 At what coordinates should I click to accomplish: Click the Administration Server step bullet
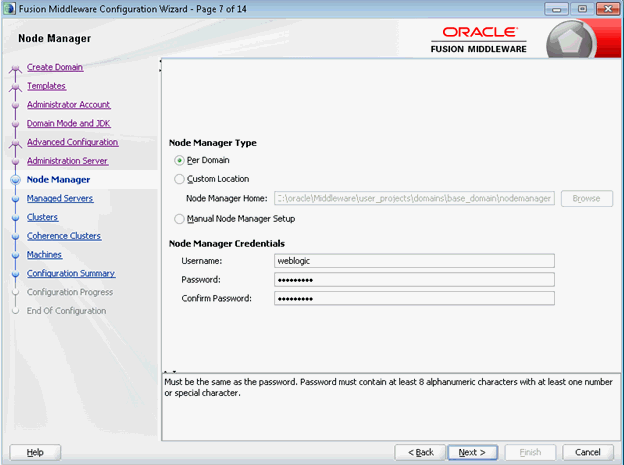pos(16,161)
